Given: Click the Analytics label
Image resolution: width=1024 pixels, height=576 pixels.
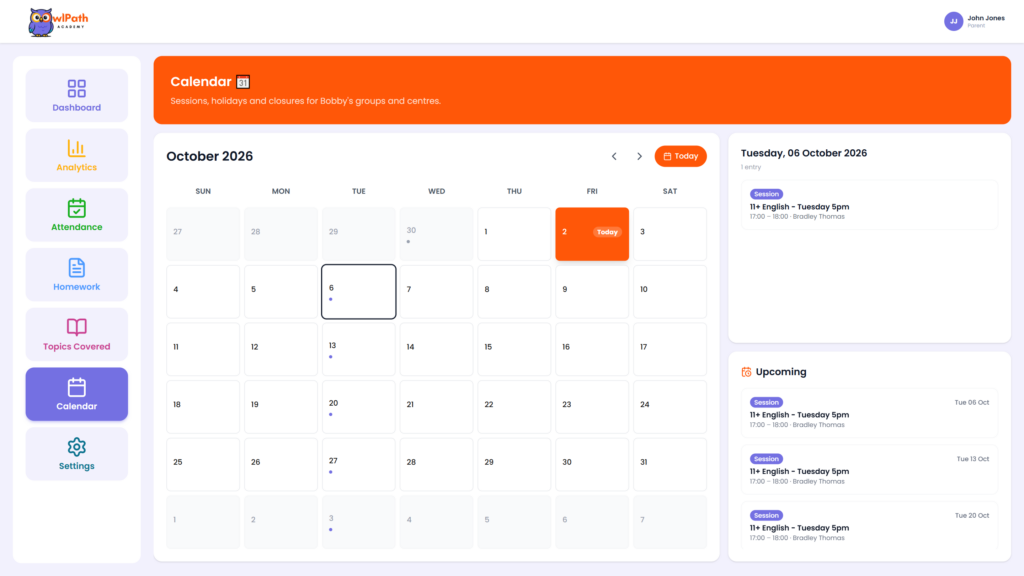Looking at the screenshot, I should pos(76,167).
